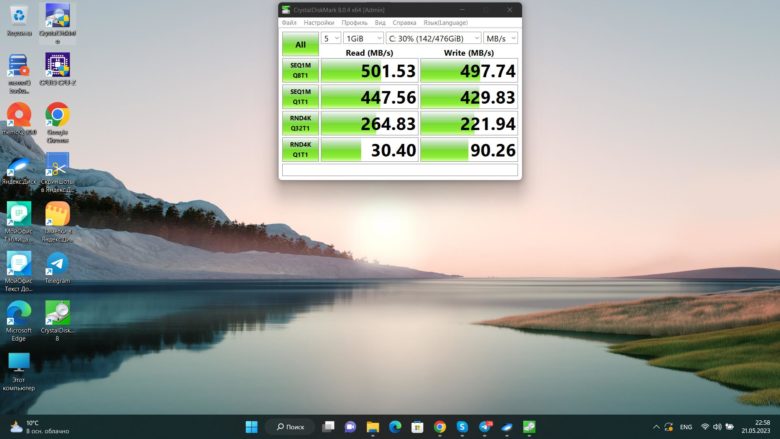Run the SEQ1M Q1T1 test
Screen dimensions: 780x439
coord(300,97)
